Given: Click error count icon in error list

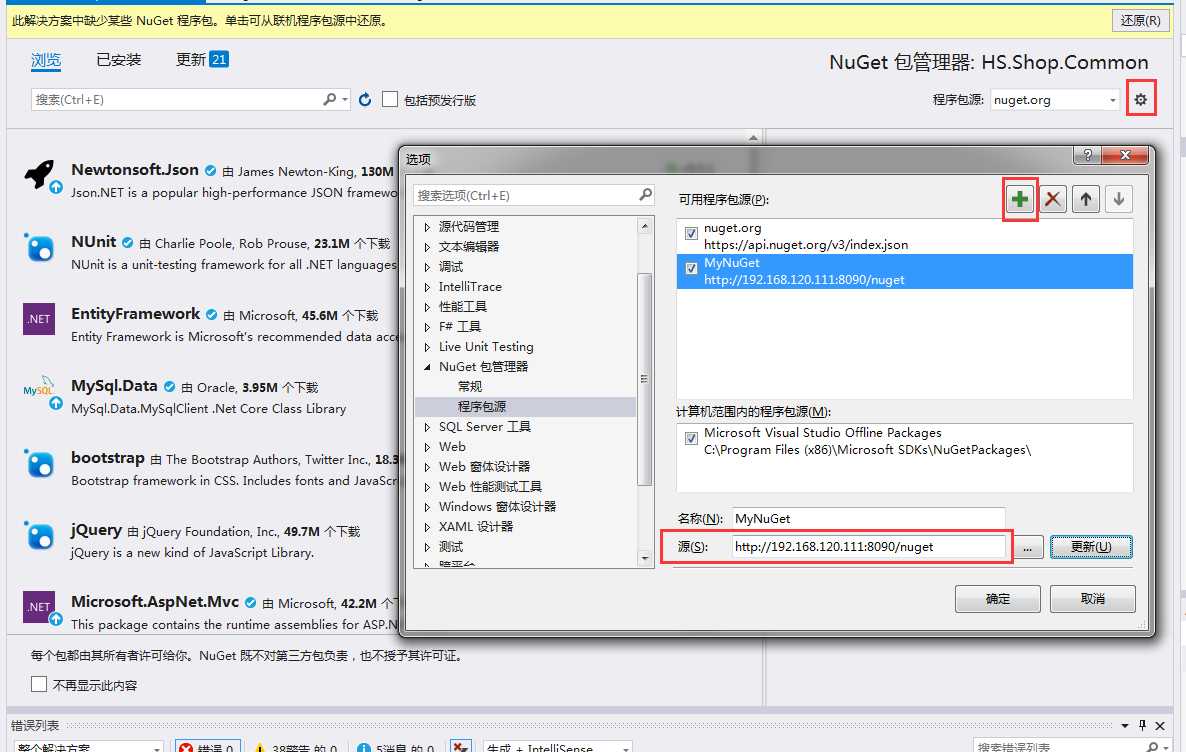Looking at the screenshot, I should point(185,747).
